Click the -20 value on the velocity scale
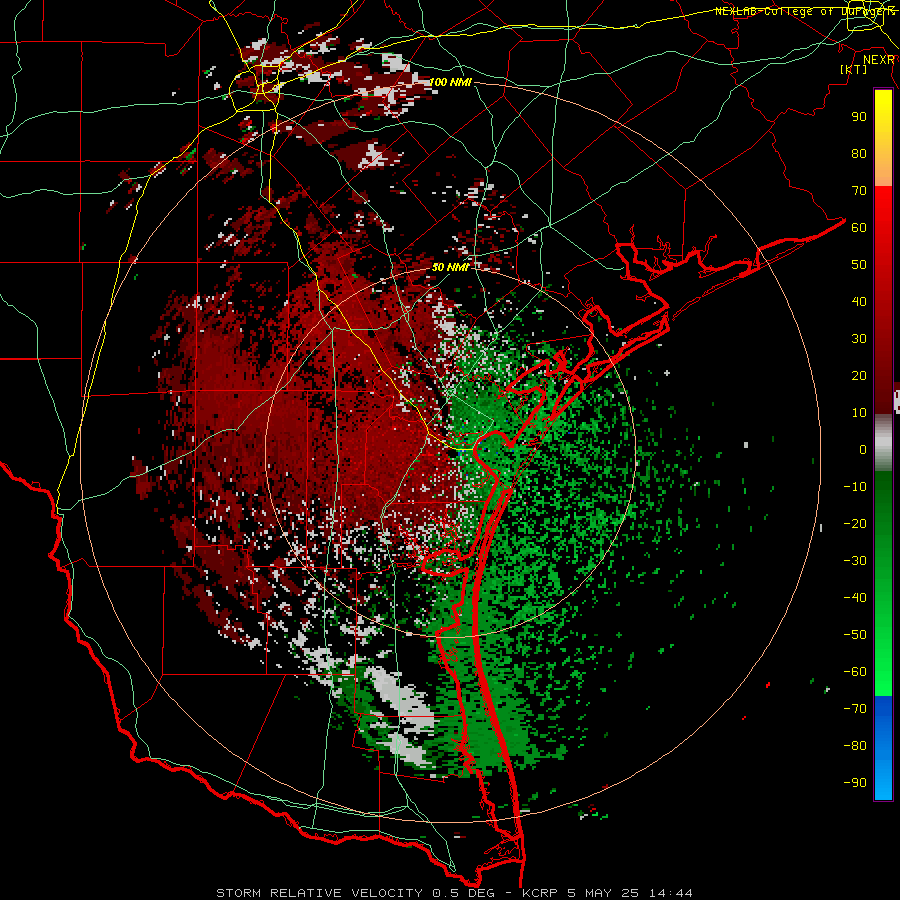 coord(855,523)
